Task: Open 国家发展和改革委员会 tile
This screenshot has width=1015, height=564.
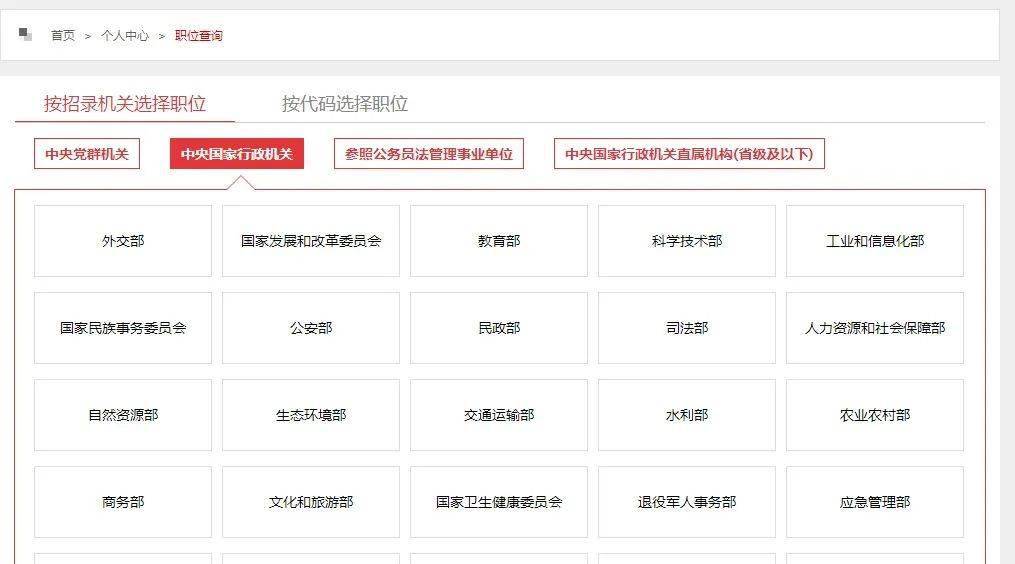Action: 311,241
